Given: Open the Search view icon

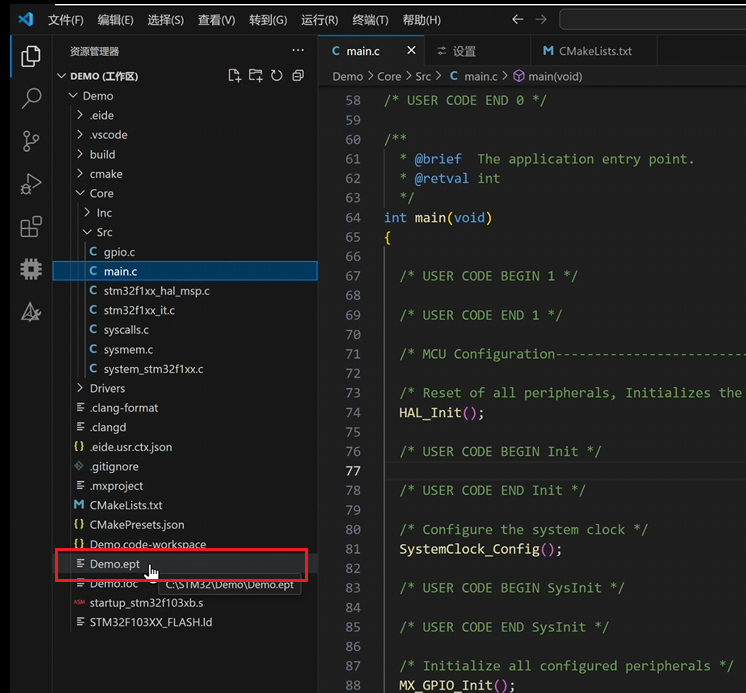Looking at the screenshot, I should tap(31, 98).
